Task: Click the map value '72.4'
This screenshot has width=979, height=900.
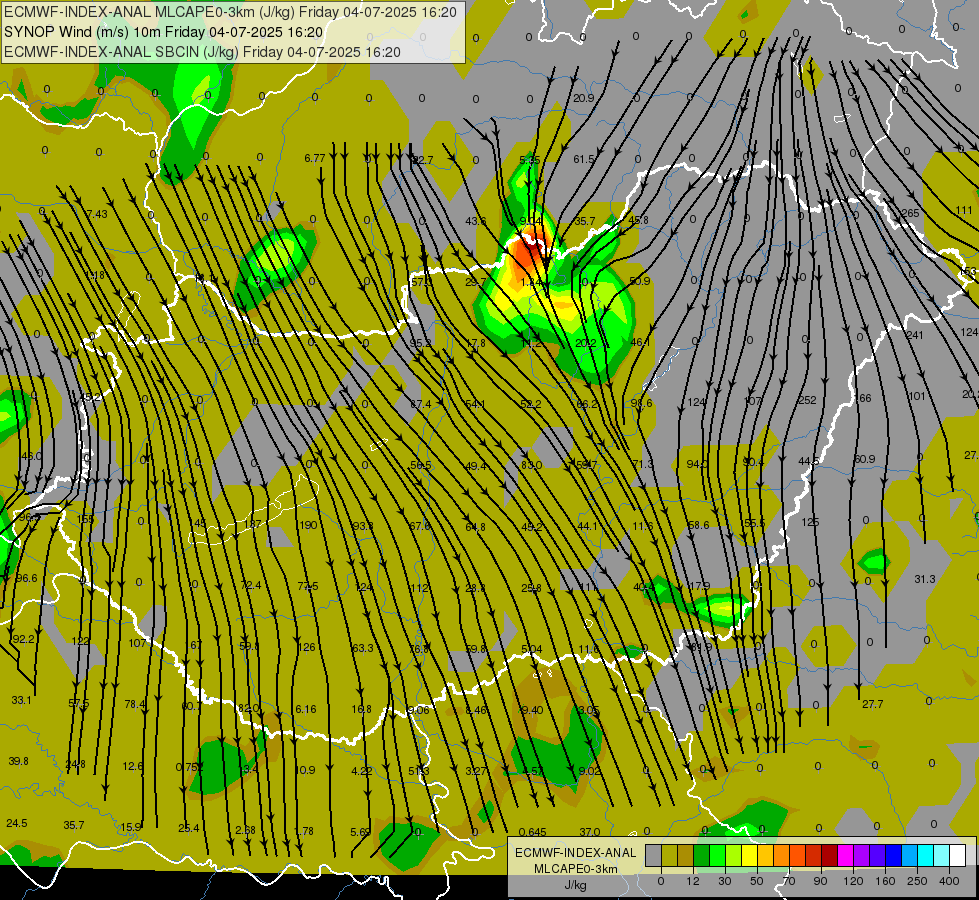Action: pyautogui.click(x=250, y=585)
